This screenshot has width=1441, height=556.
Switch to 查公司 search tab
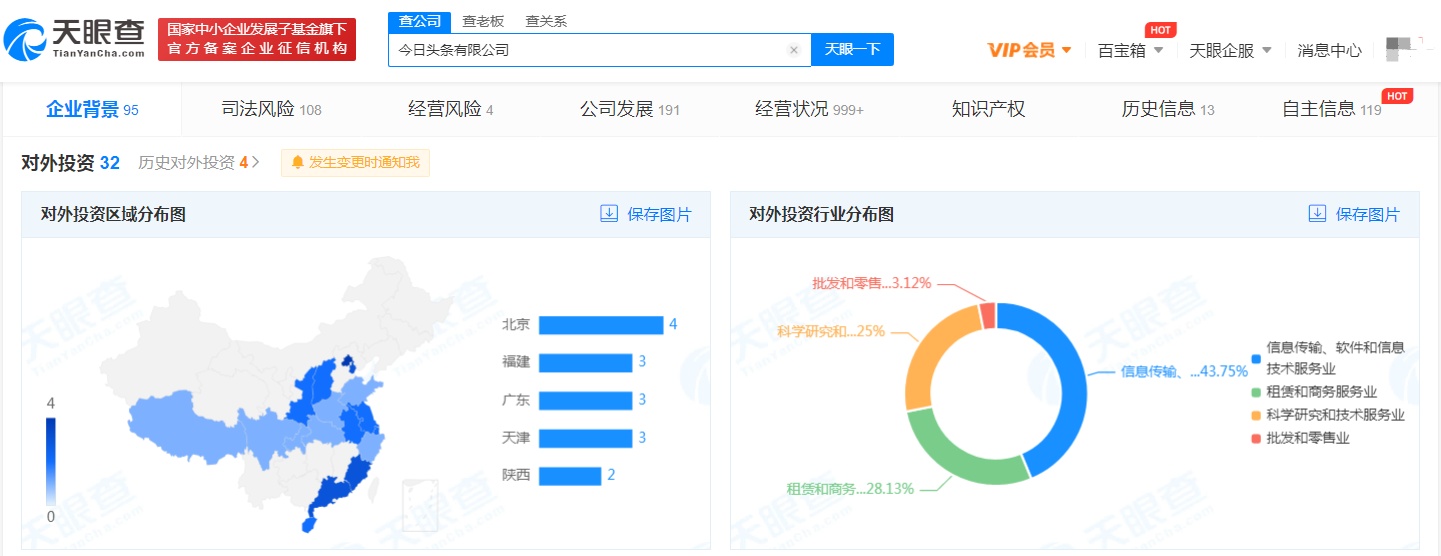419,21
